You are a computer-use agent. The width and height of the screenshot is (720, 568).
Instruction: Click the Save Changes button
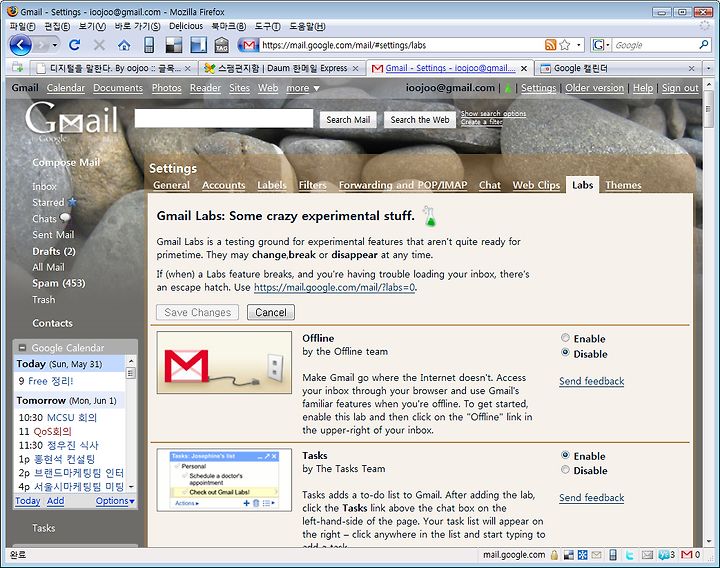point(197,312)
